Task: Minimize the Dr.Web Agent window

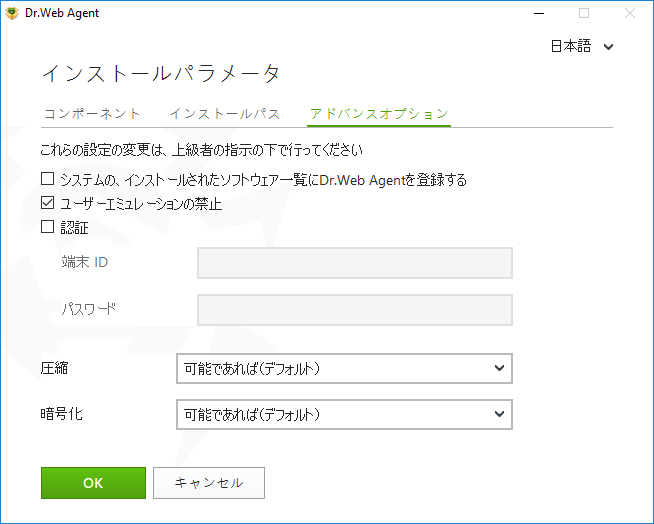Action: [x=539, y=13]
